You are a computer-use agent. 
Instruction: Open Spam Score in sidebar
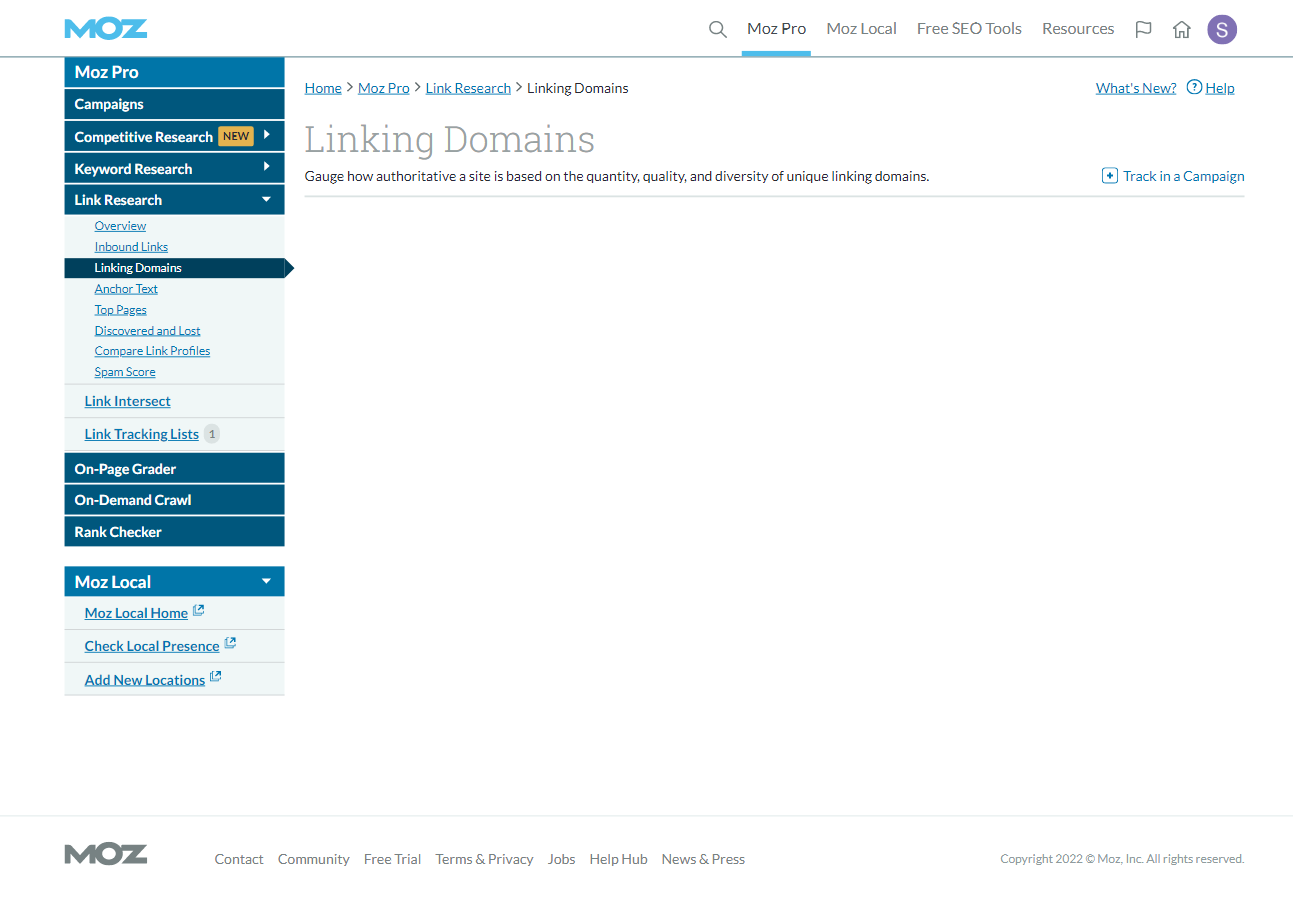(125, 372)
